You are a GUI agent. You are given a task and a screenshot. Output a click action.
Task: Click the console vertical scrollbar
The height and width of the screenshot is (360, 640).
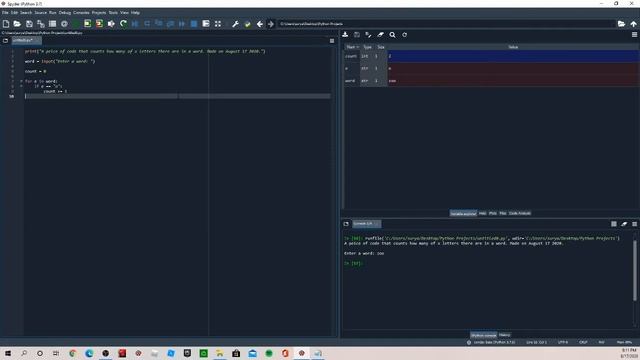point(635,270)
